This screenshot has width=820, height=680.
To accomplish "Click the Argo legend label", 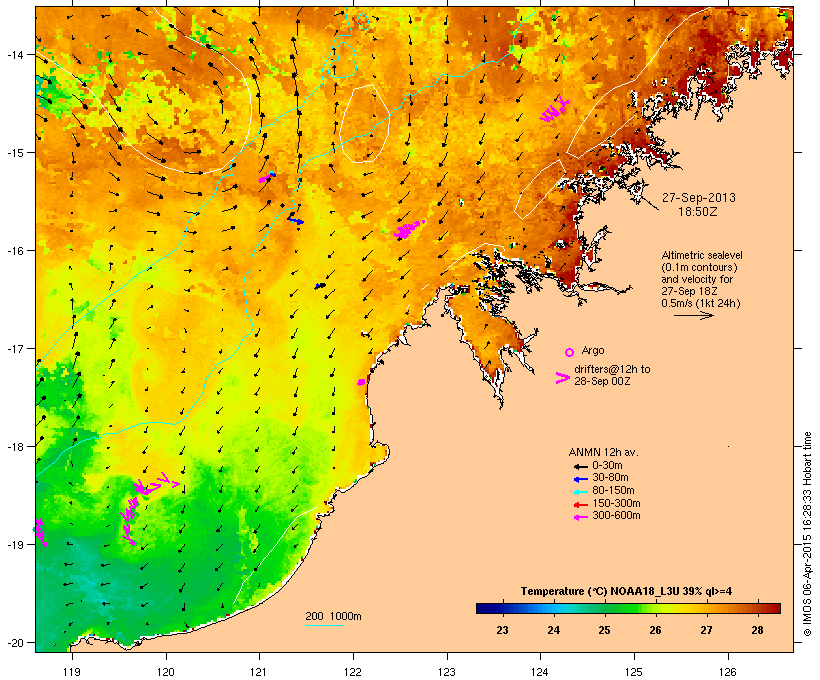I will pyautogui.click(x=593, y=350).
